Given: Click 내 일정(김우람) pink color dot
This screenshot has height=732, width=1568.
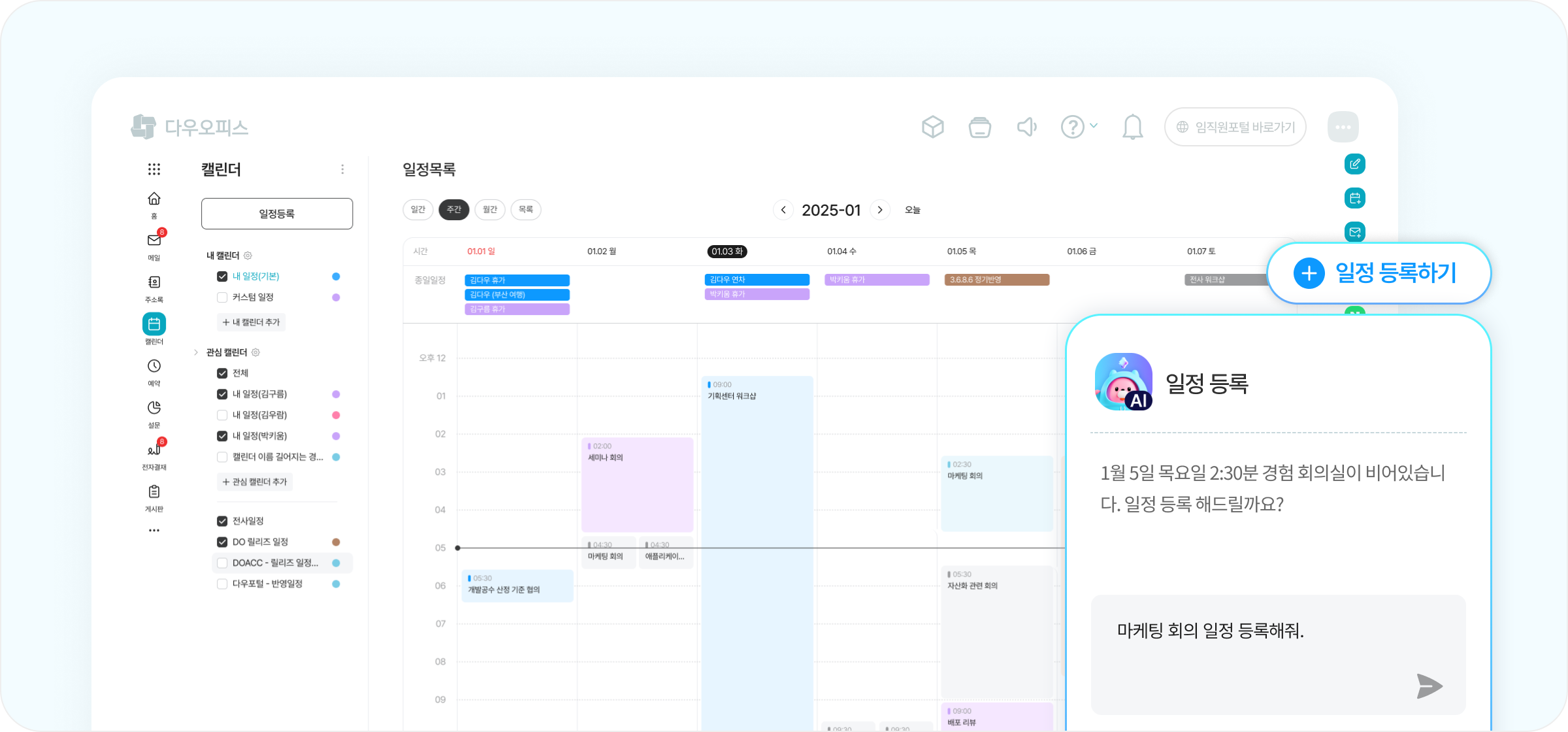Looking at the screenshot, I should pyautogui.click(x=336, y=415).
